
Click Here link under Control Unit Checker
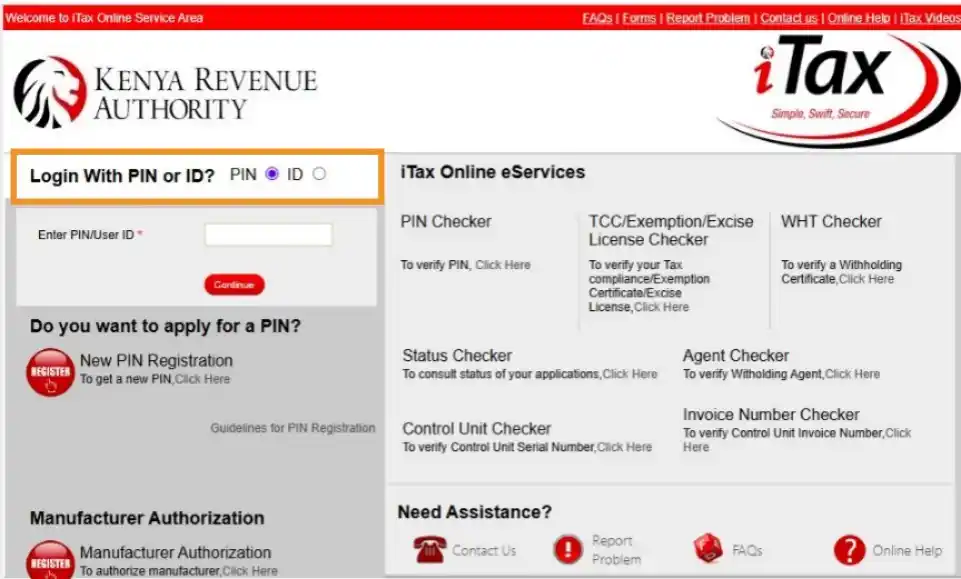[x=625, y=447]
